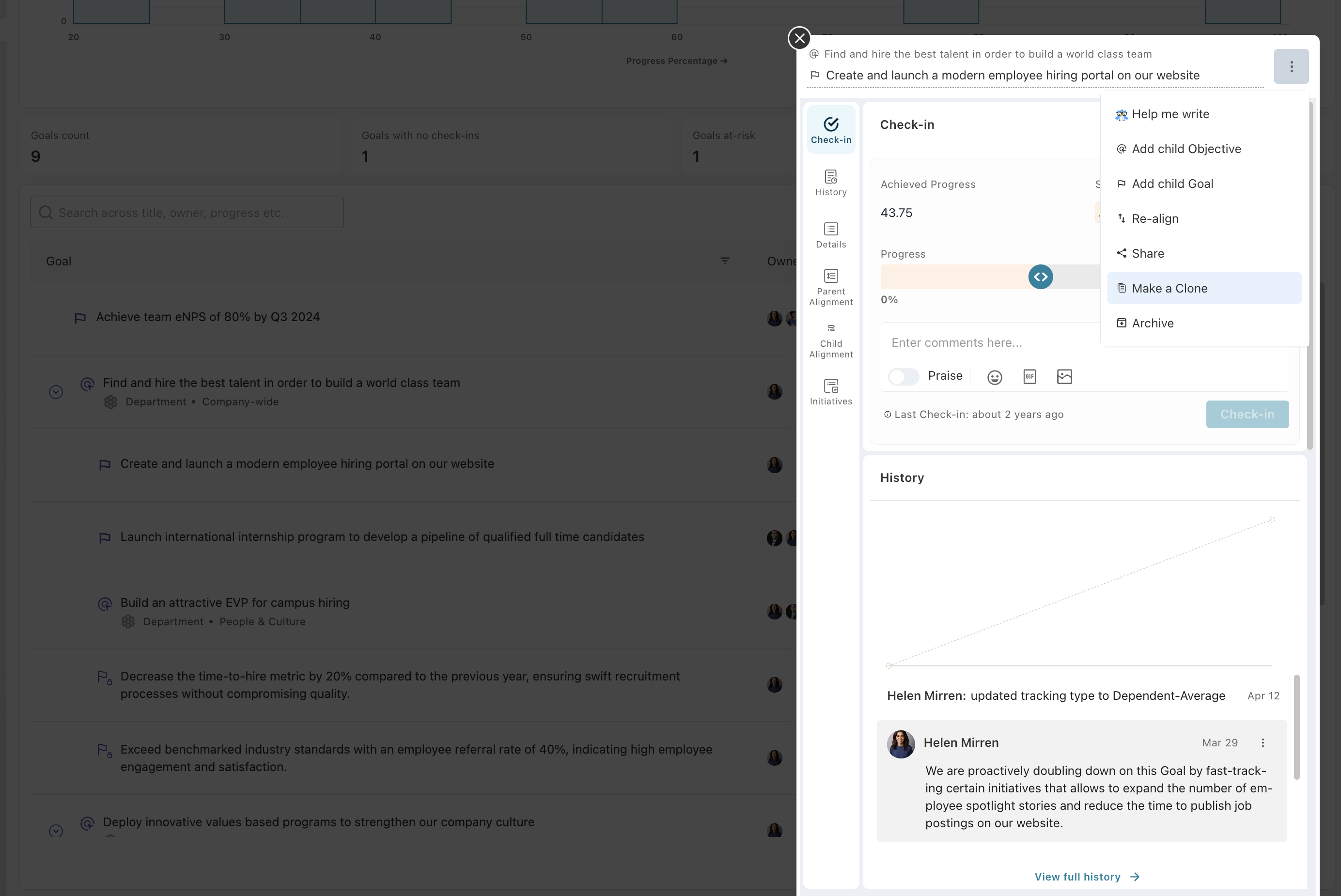Open Child Alignment panel icon
The height and width of the screenshot is (896, 1341).
pos(830,340)
